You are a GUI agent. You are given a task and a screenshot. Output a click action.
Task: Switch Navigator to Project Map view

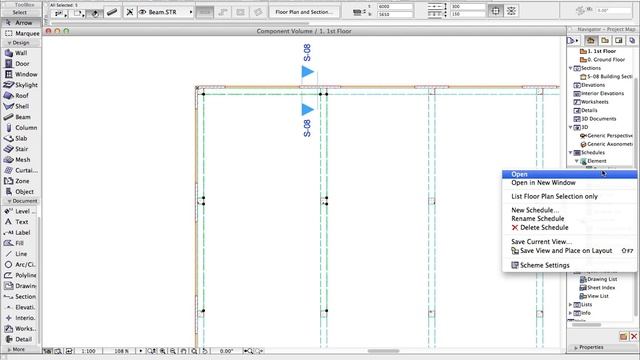[x=590, y=40]
